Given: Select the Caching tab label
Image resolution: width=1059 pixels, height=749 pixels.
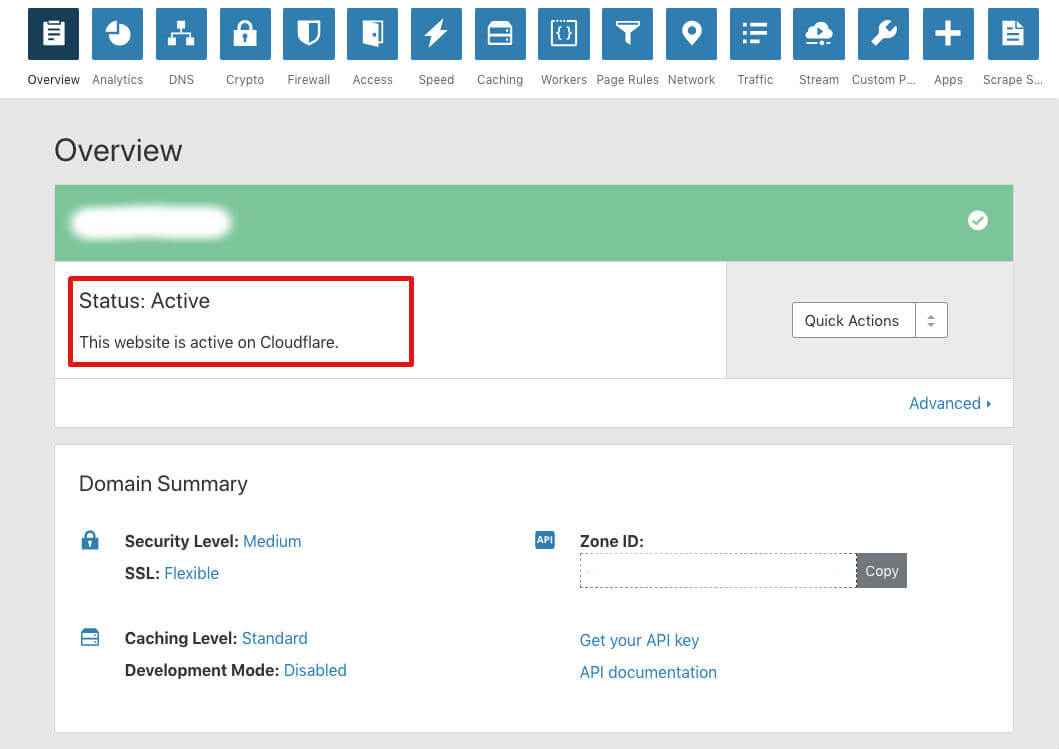Looking at the screenshot, I should coord(500,80).
